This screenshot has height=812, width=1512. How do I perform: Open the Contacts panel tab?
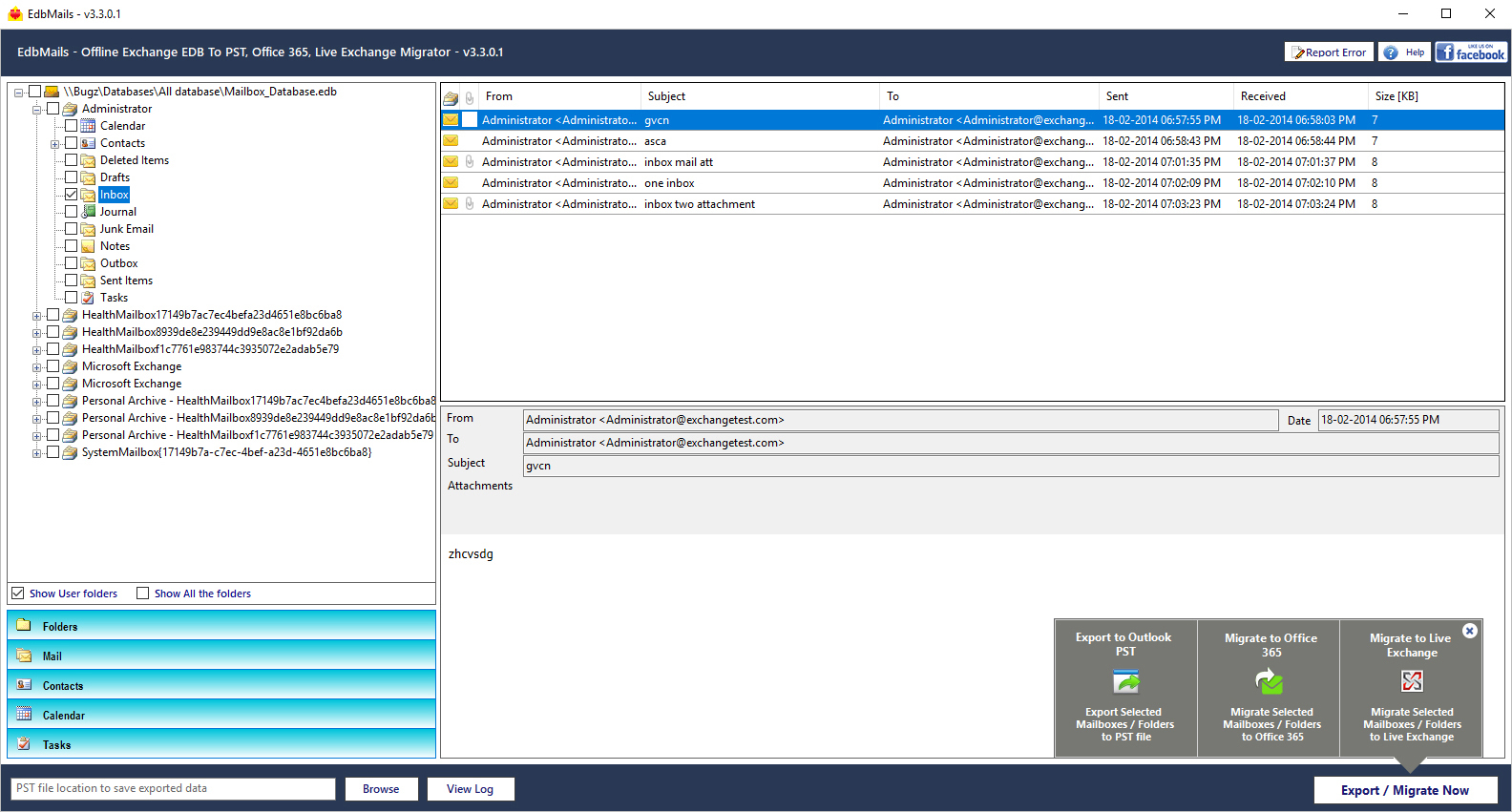[x=220, y=685]
